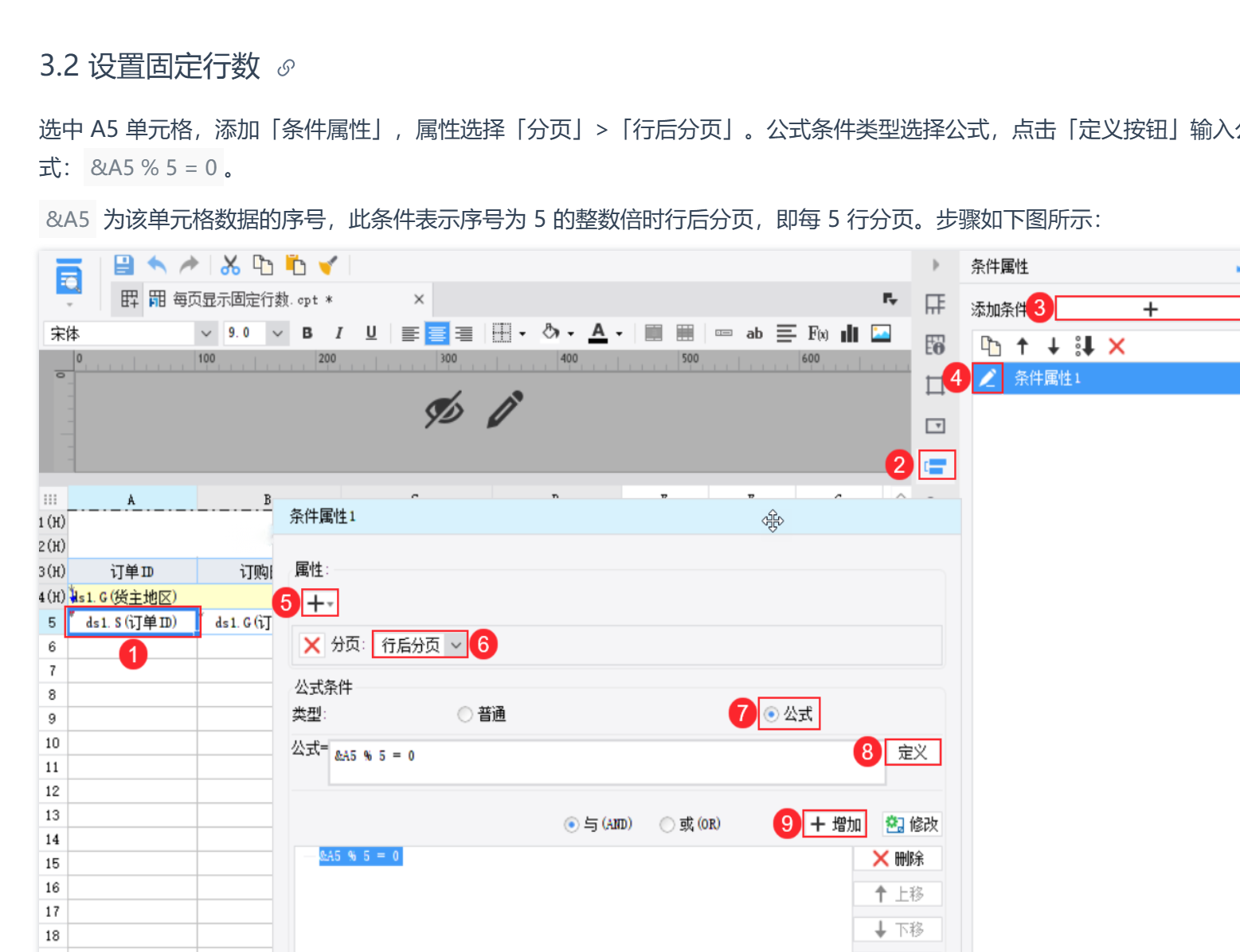Open cell attribute panel with info icon
The height and width of the screenshot is (952, 1240).
click(935, 345)
